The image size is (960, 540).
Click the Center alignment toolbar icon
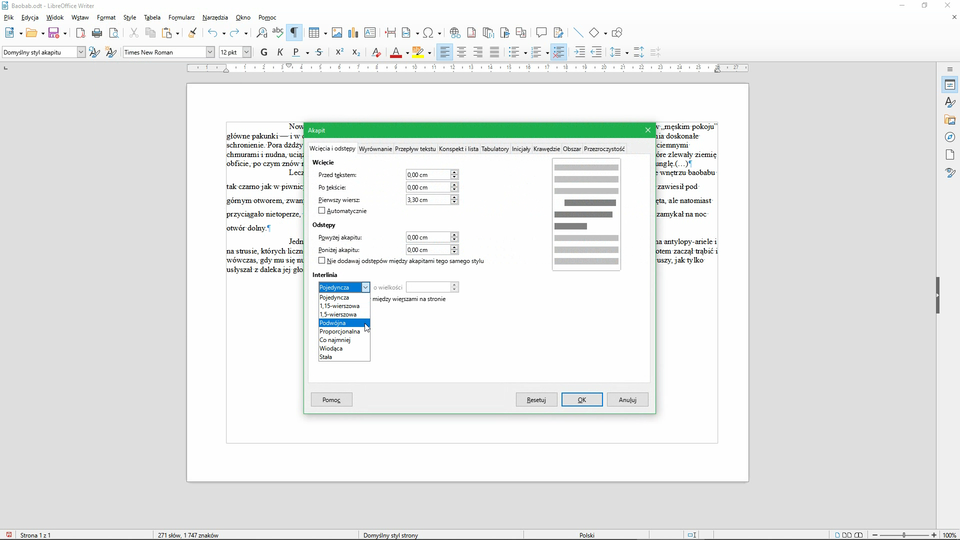[461, 52]
